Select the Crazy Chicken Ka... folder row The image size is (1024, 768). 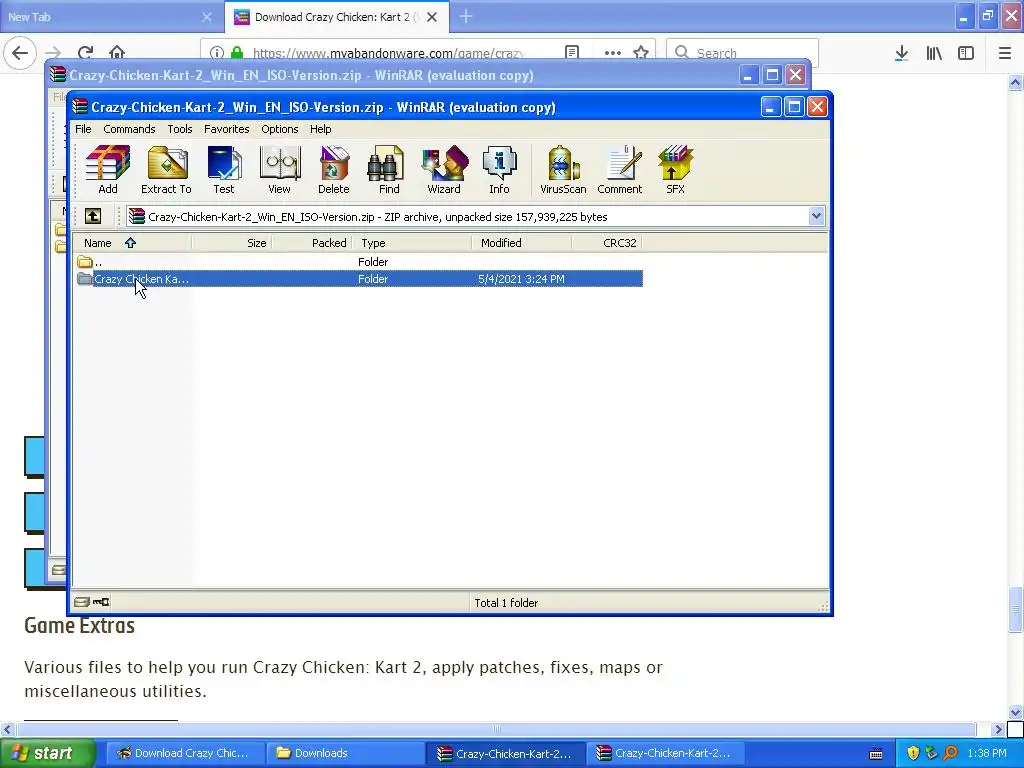(x=358, y=279)
